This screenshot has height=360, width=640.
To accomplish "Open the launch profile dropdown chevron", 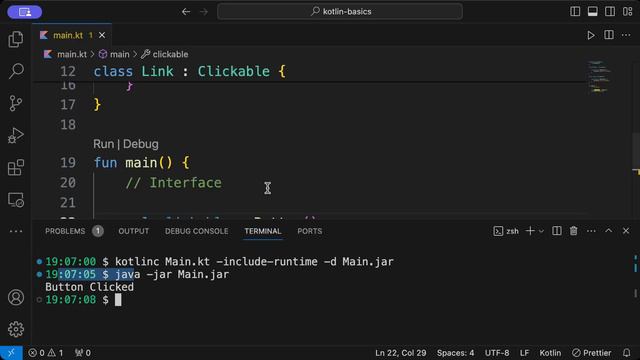I will tap(541, 231).
